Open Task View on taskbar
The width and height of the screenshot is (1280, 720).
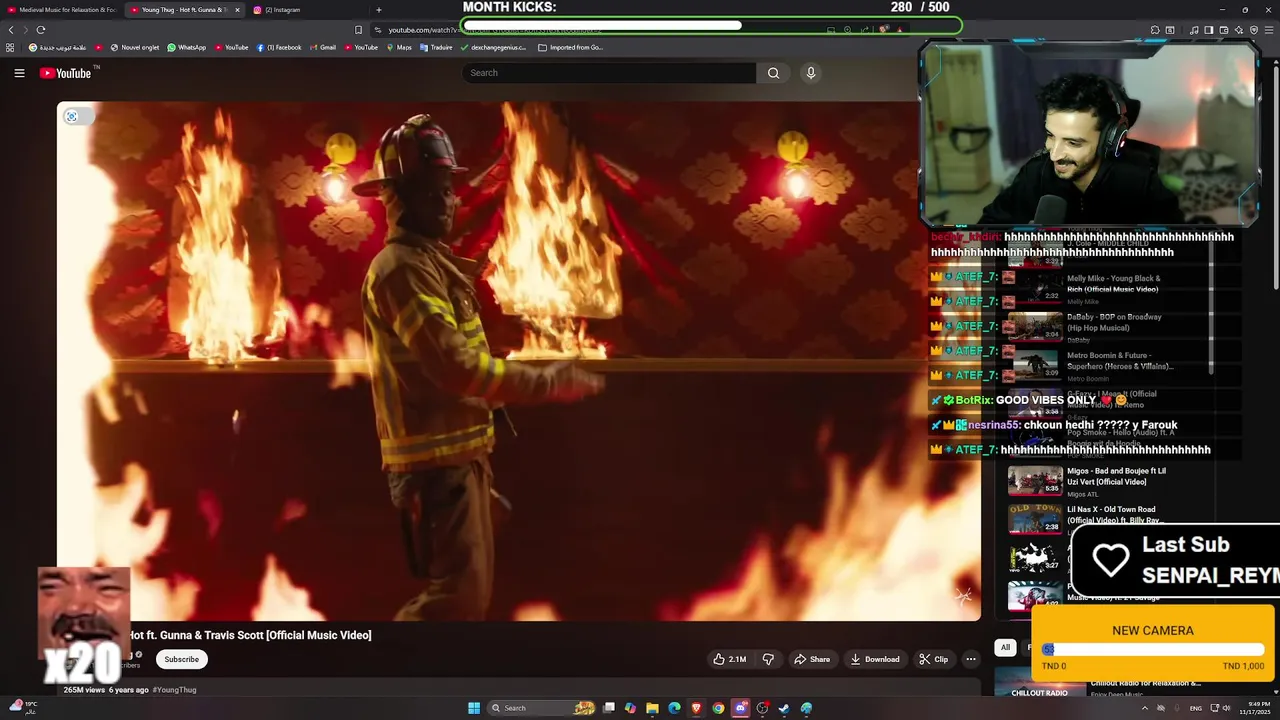(x=609, y=708)
